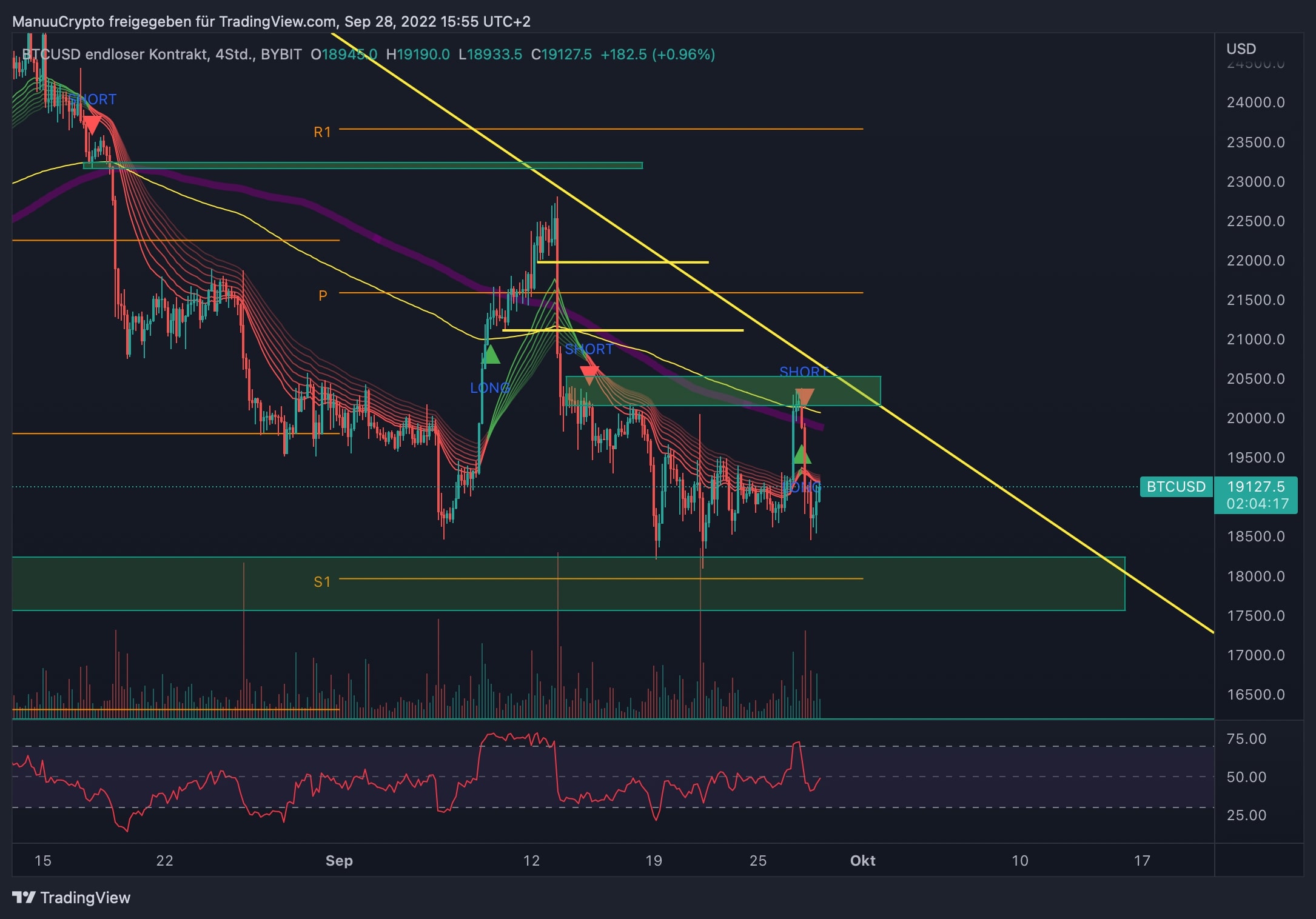Click the 20000.0 price axis value
The height and width of the screenshot is (919, 1316).
point(1255,418)
